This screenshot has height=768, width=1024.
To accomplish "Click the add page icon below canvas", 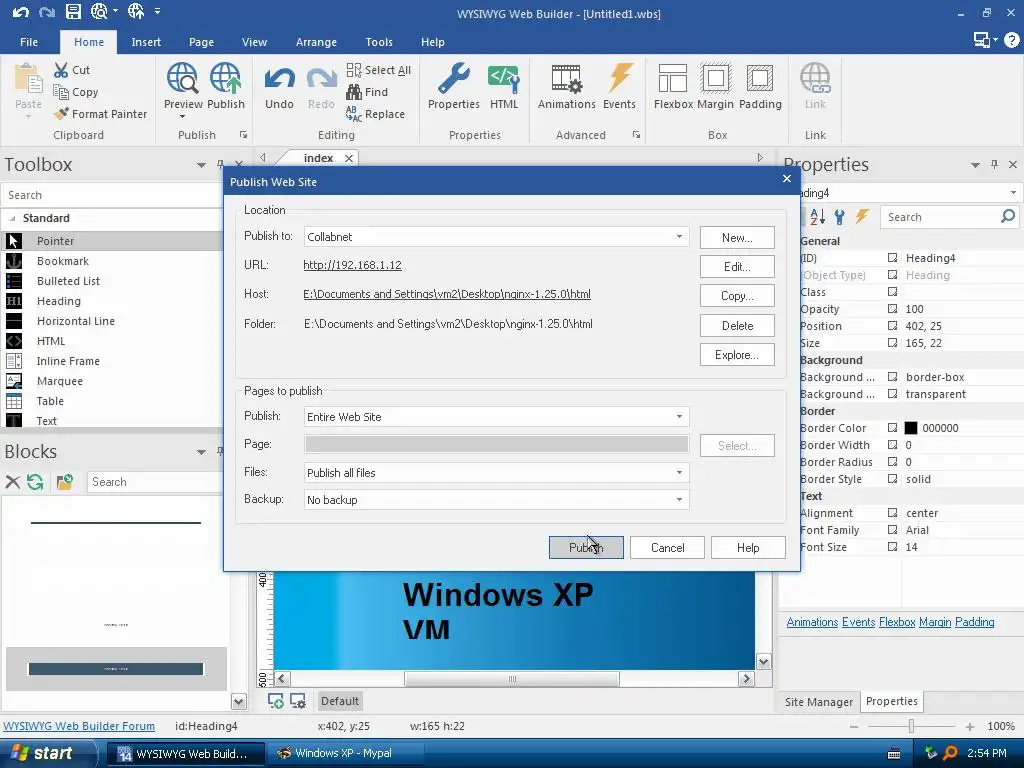I will coord(276,701).
